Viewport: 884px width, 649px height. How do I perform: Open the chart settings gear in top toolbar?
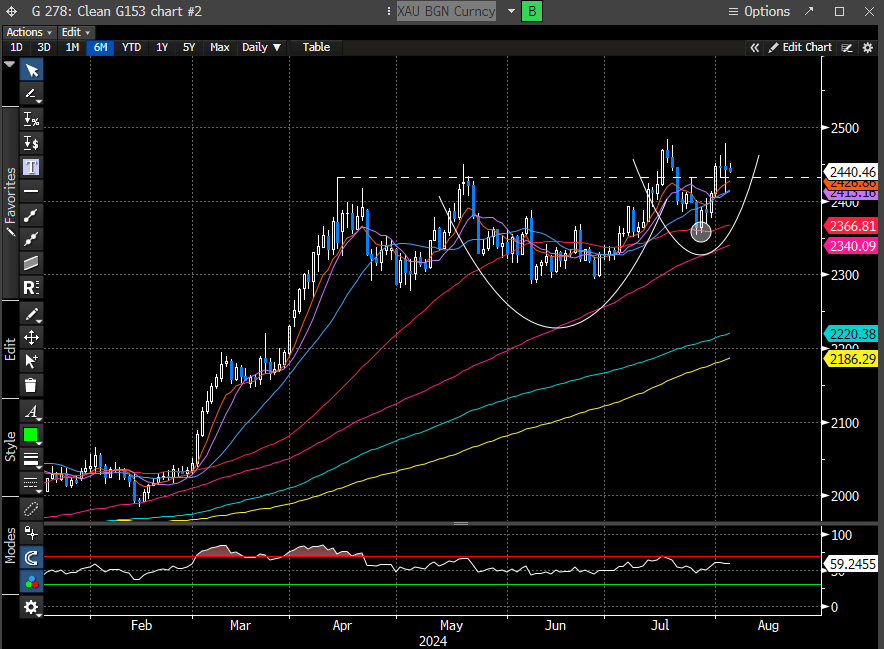point(867,47)
